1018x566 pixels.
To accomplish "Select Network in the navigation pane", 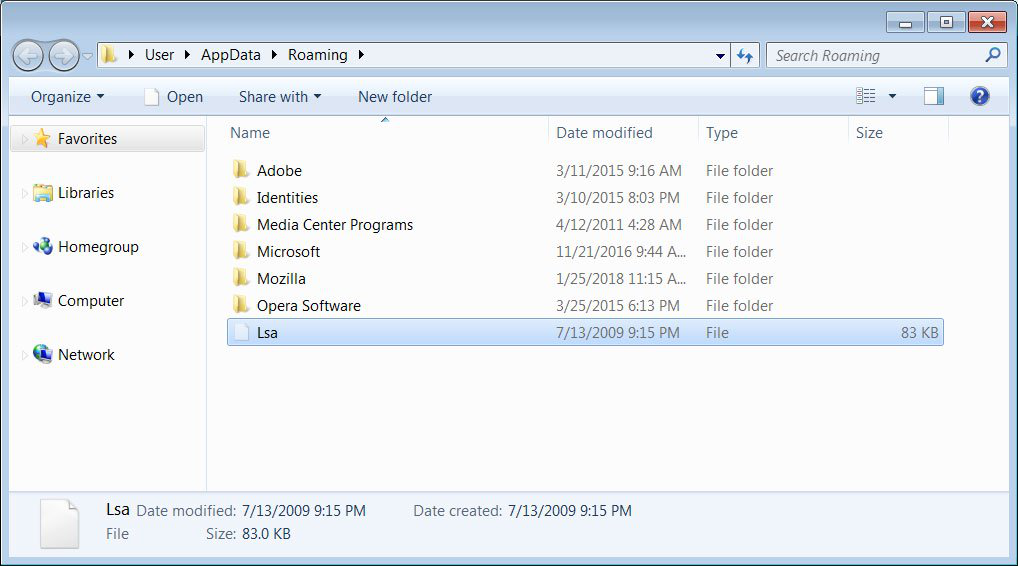I will [86, 355].
